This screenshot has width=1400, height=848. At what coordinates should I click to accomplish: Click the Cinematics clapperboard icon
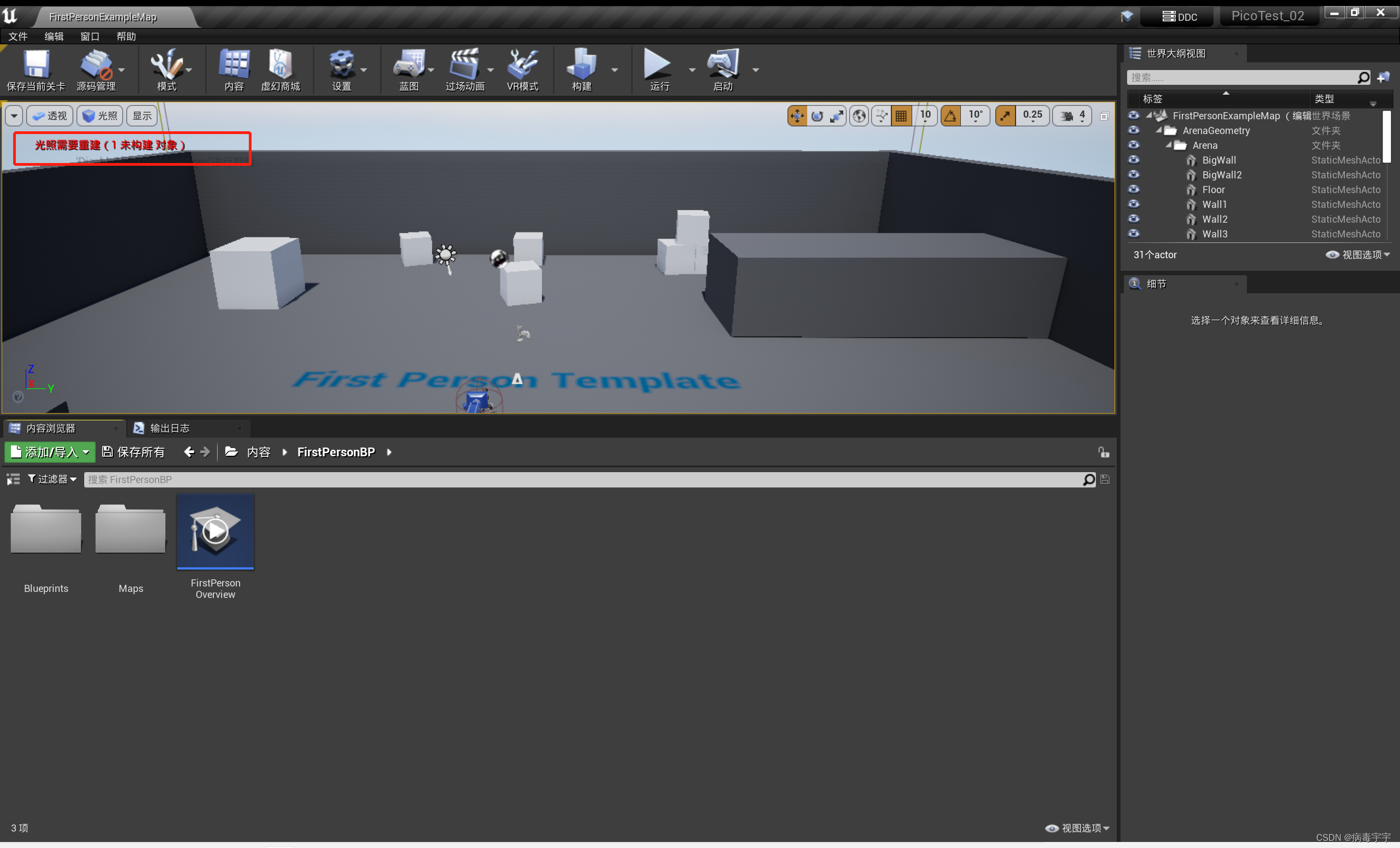coord(464,64)
